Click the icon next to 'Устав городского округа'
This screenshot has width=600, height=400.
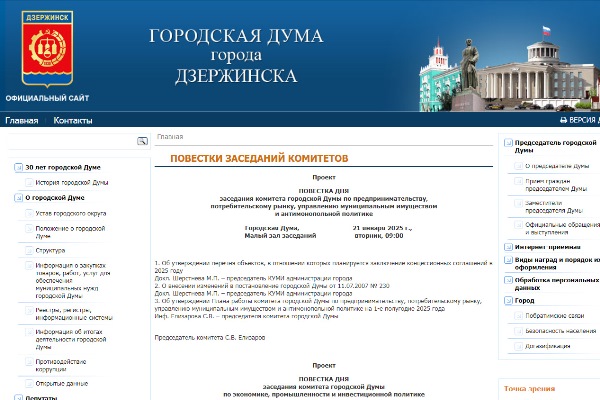point(27,213)
